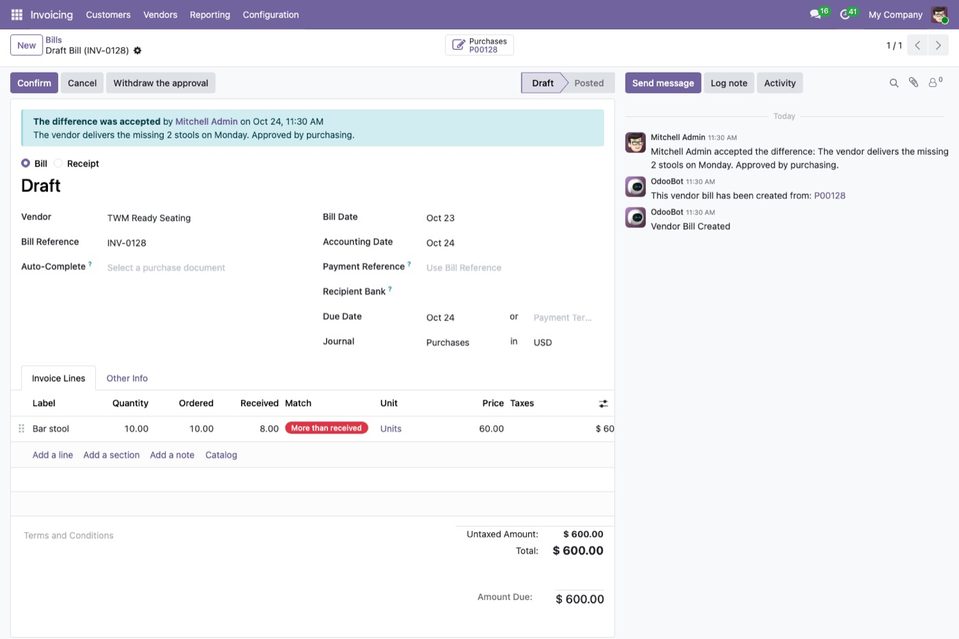Click Mitchell Admin's avatar in chatter
This screenshot has width=959, height=639.
coord(635,142)
